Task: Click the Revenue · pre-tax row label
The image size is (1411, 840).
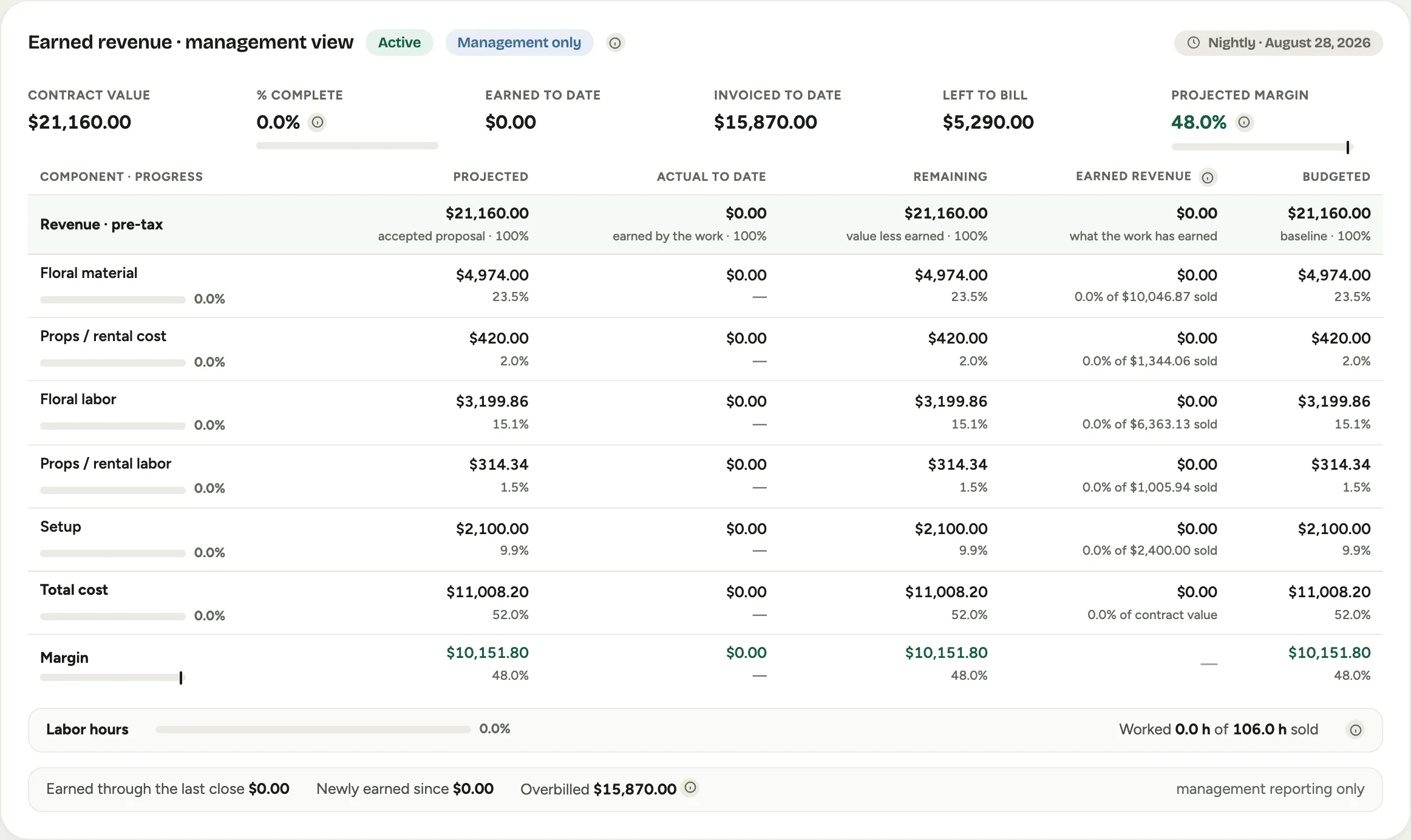Action: pyautogui.click(x=101, y=225)
